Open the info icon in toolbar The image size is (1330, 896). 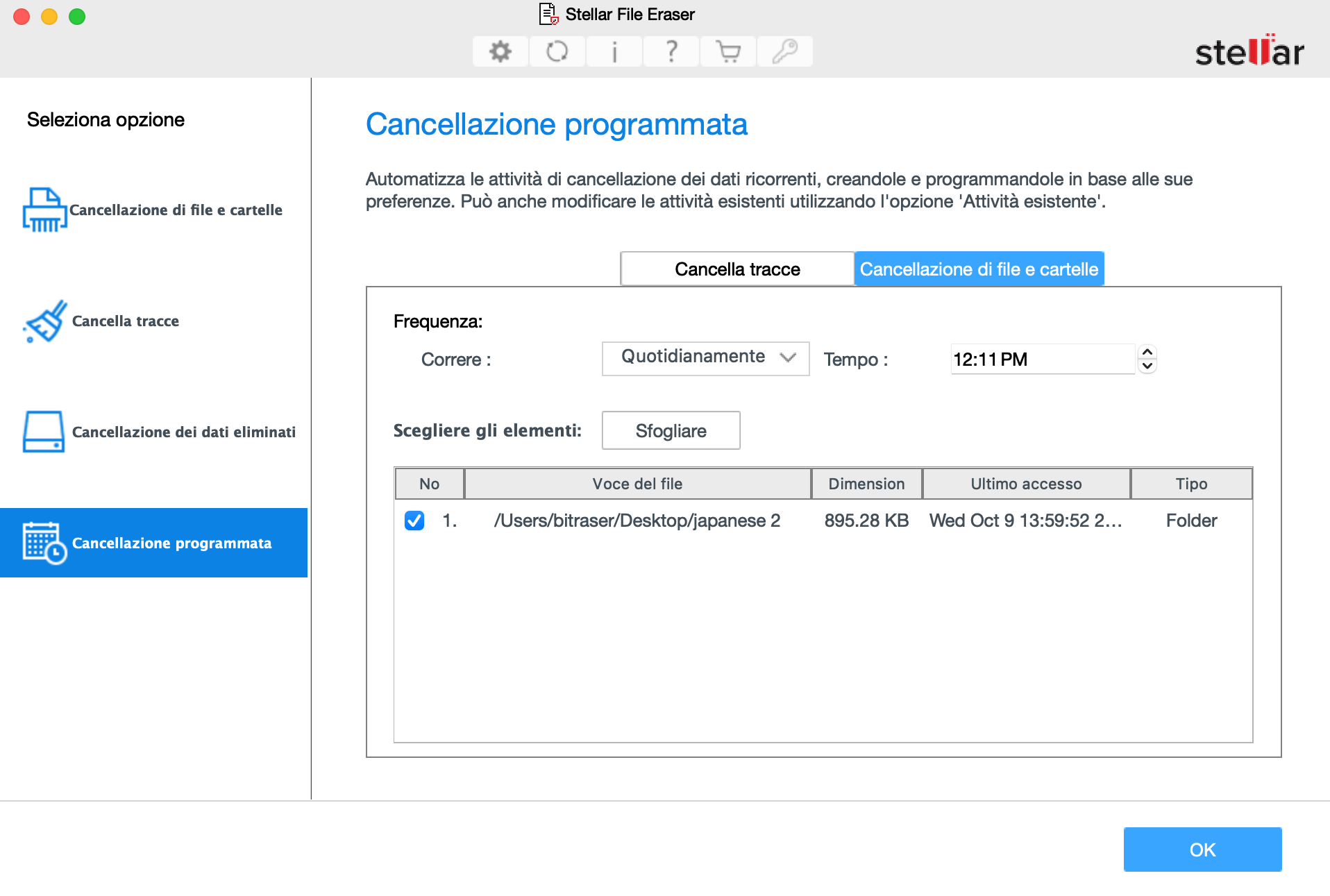(x=614, y=51)
